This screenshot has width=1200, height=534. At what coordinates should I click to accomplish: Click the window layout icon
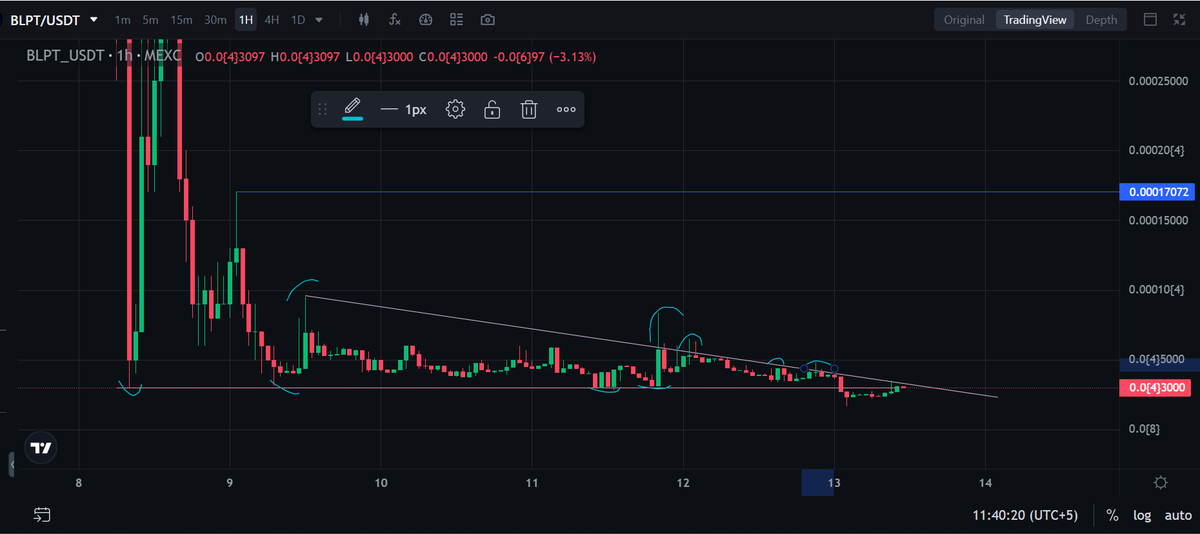(1151, 19)
